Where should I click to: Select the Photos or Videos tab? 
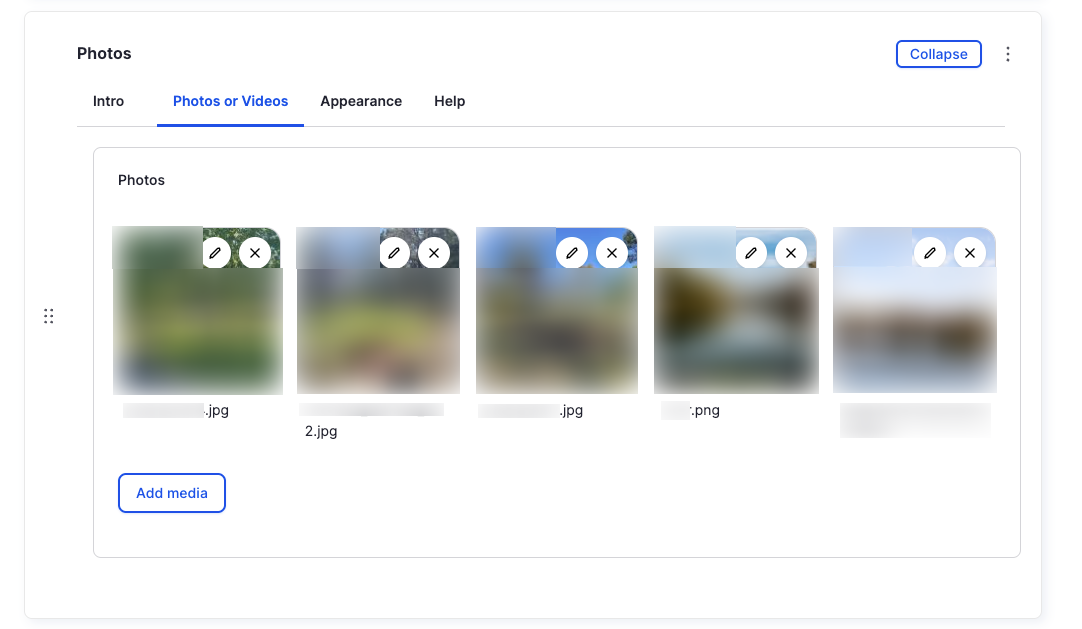click(230, 101)
